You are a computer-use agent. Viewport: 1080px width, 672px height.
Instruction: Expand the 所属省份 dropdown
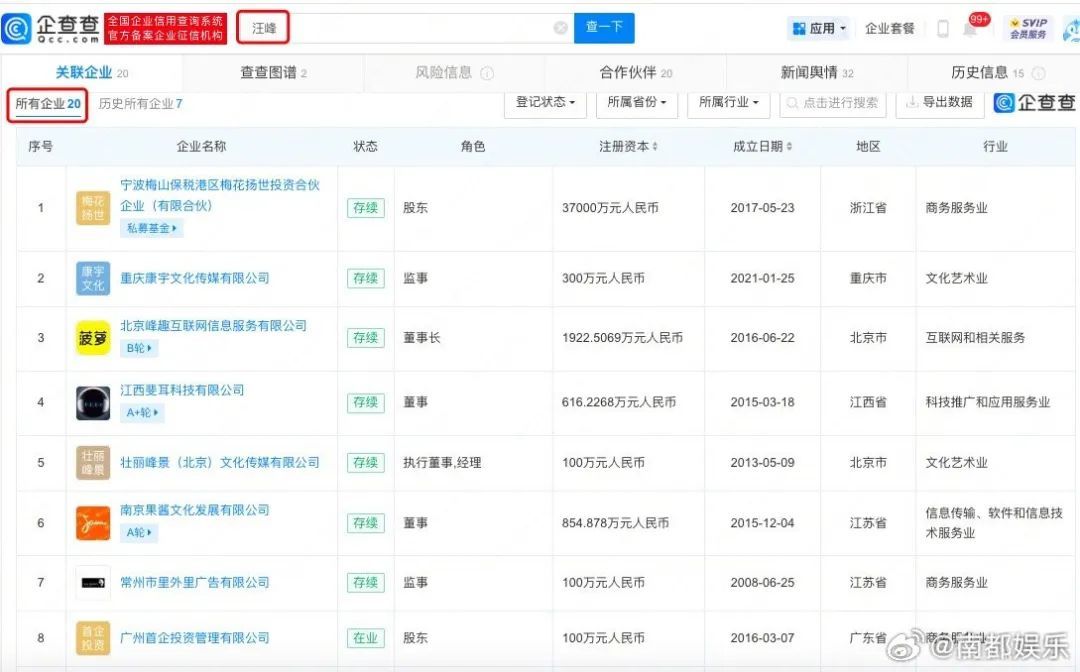point(636,102)
